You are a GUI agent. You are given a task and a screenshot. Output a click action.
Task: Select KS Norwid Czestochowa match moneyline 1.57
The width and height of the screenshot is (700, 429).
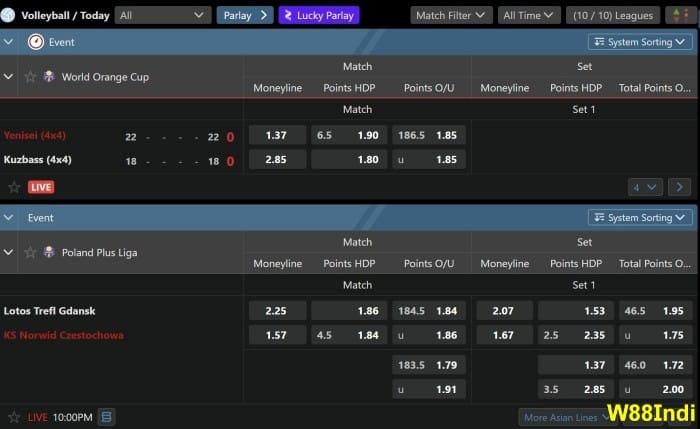point(277,335)
